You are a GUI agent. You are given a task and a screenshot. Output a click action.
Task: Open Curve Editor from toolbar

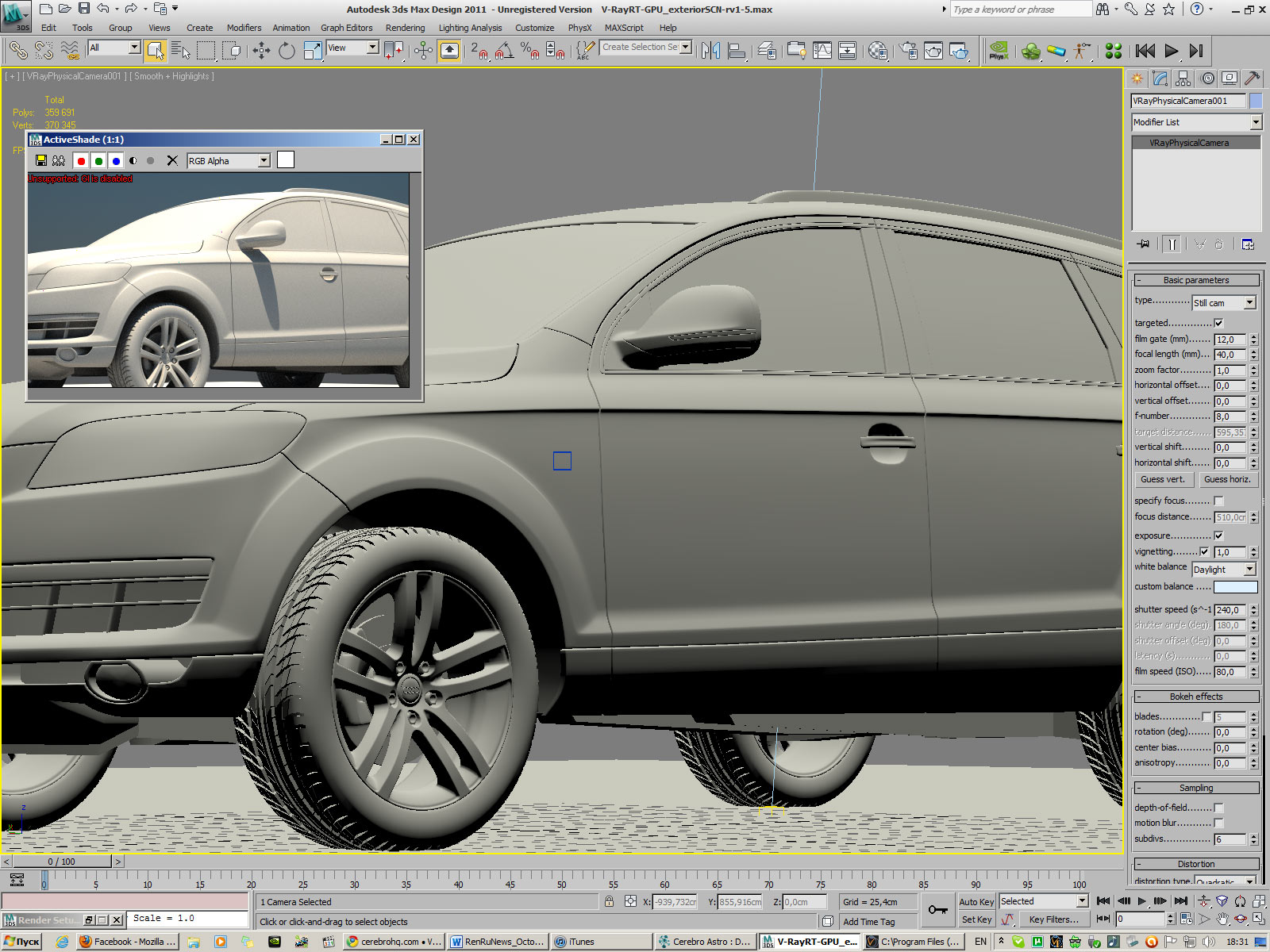pyautogui.click(x=822, y=52)
